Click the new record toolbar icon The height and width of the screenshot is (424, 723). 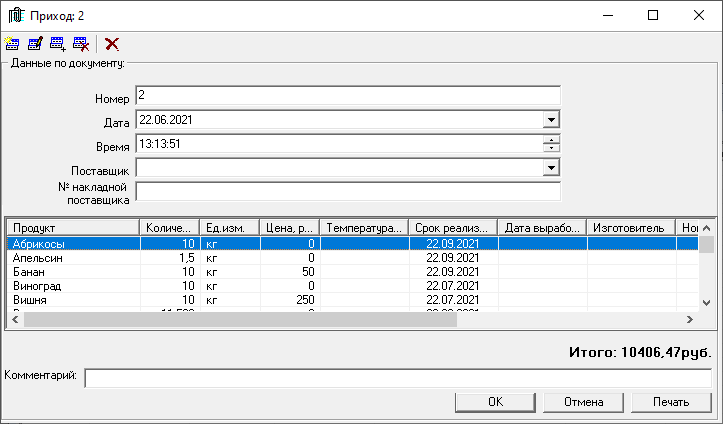tap(12, 44)
